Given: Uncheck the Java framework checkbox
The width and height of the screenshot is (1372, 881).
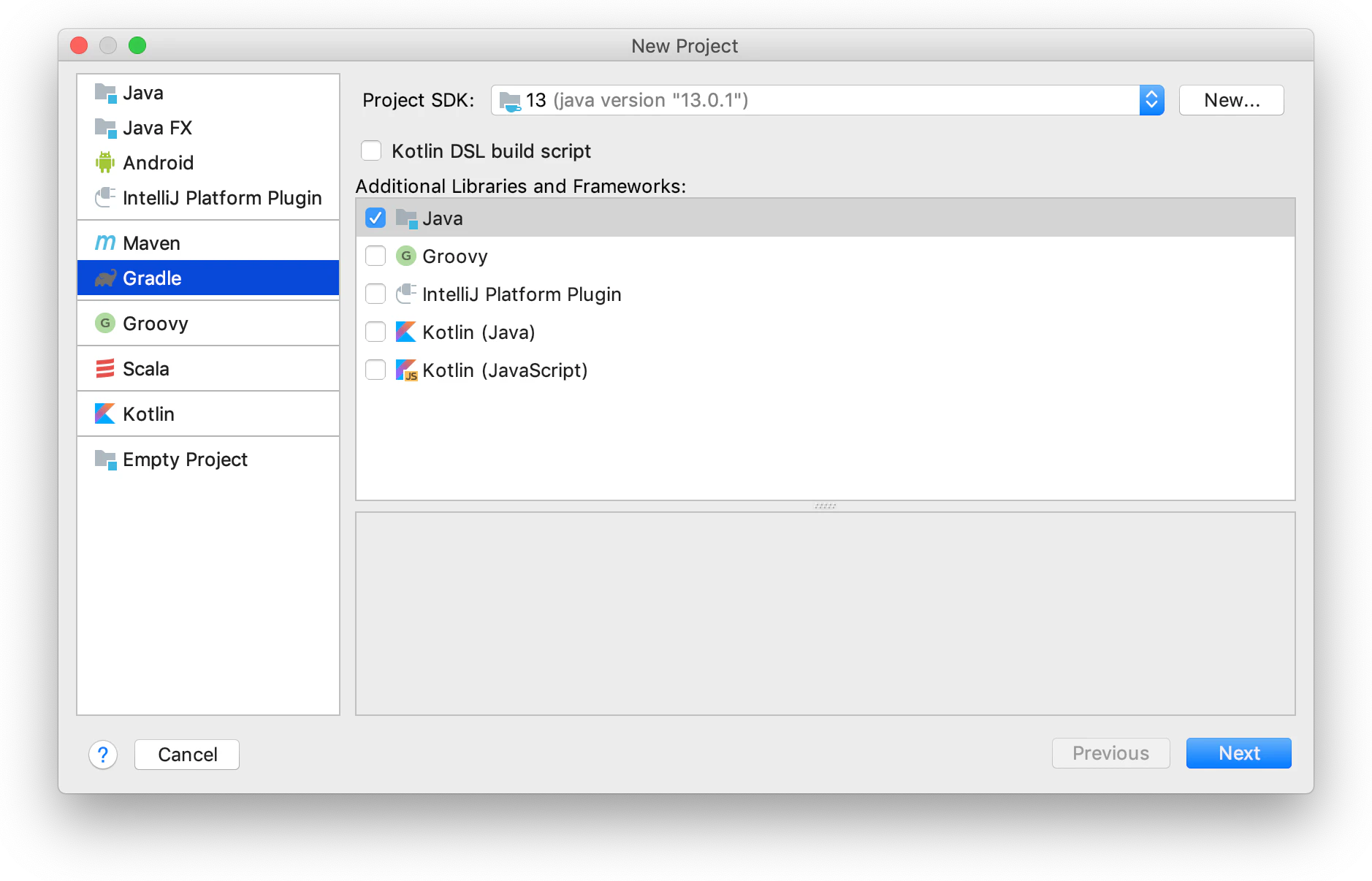Looking at the screenshot, I should [376, 218].
